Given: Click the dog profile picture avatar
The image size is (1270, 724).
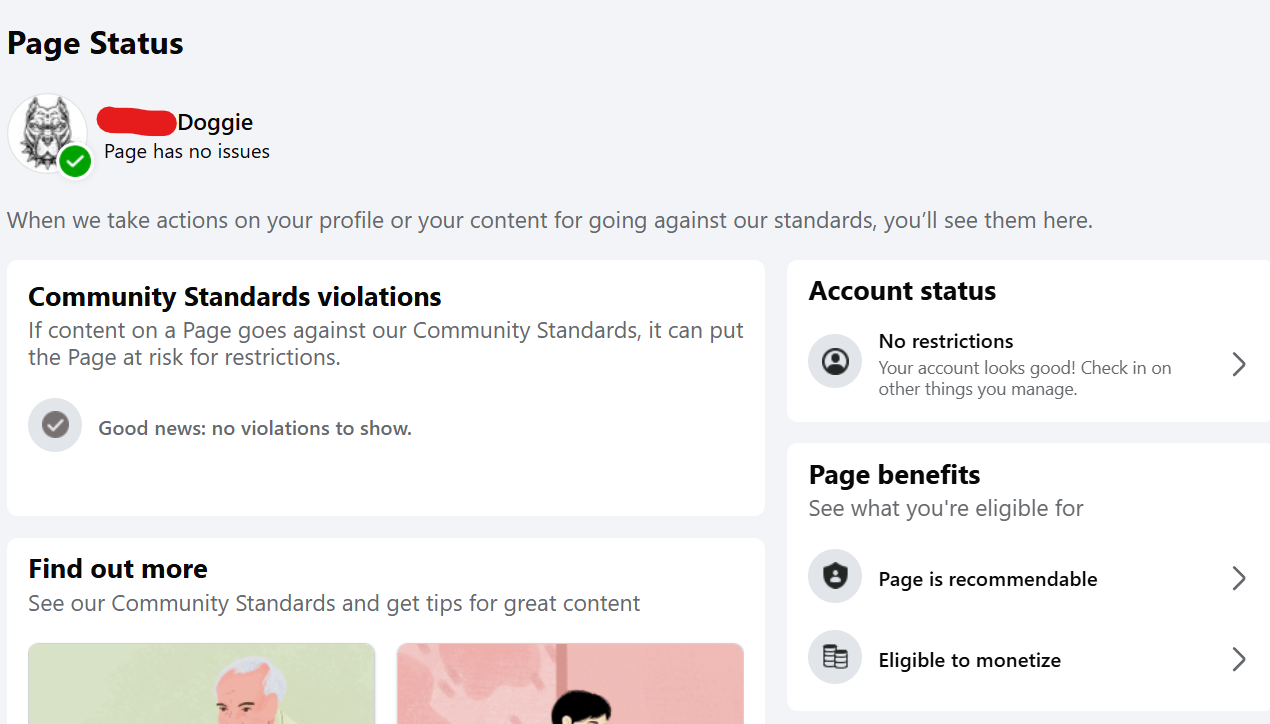Looking at the screenshot, I should point(47,133).
